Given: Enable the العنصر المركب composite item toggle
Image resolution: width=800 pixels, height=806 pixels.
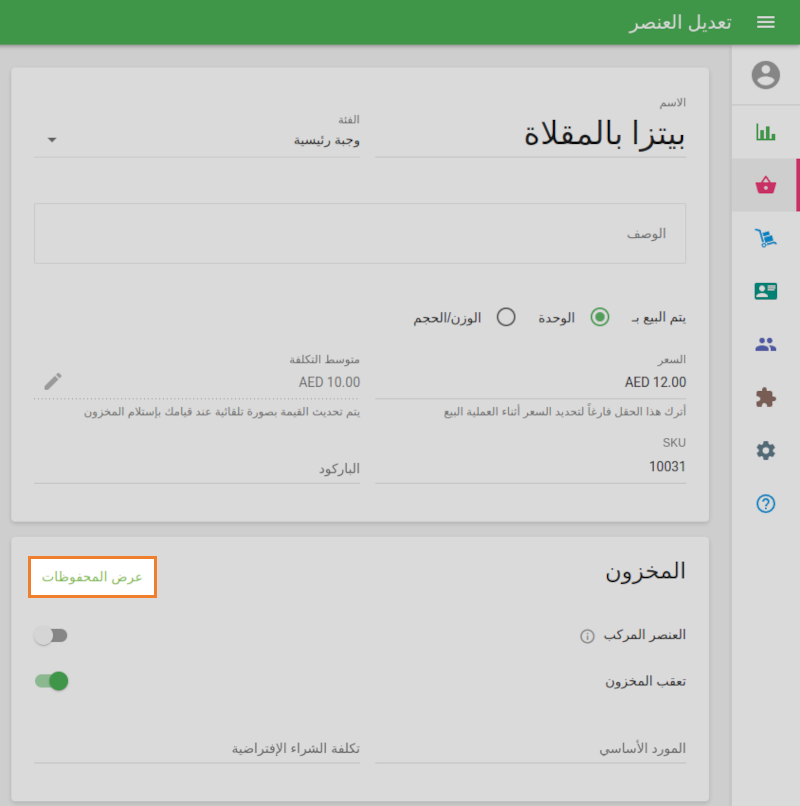Looking at the screenshot, I should tap(51, 635).
